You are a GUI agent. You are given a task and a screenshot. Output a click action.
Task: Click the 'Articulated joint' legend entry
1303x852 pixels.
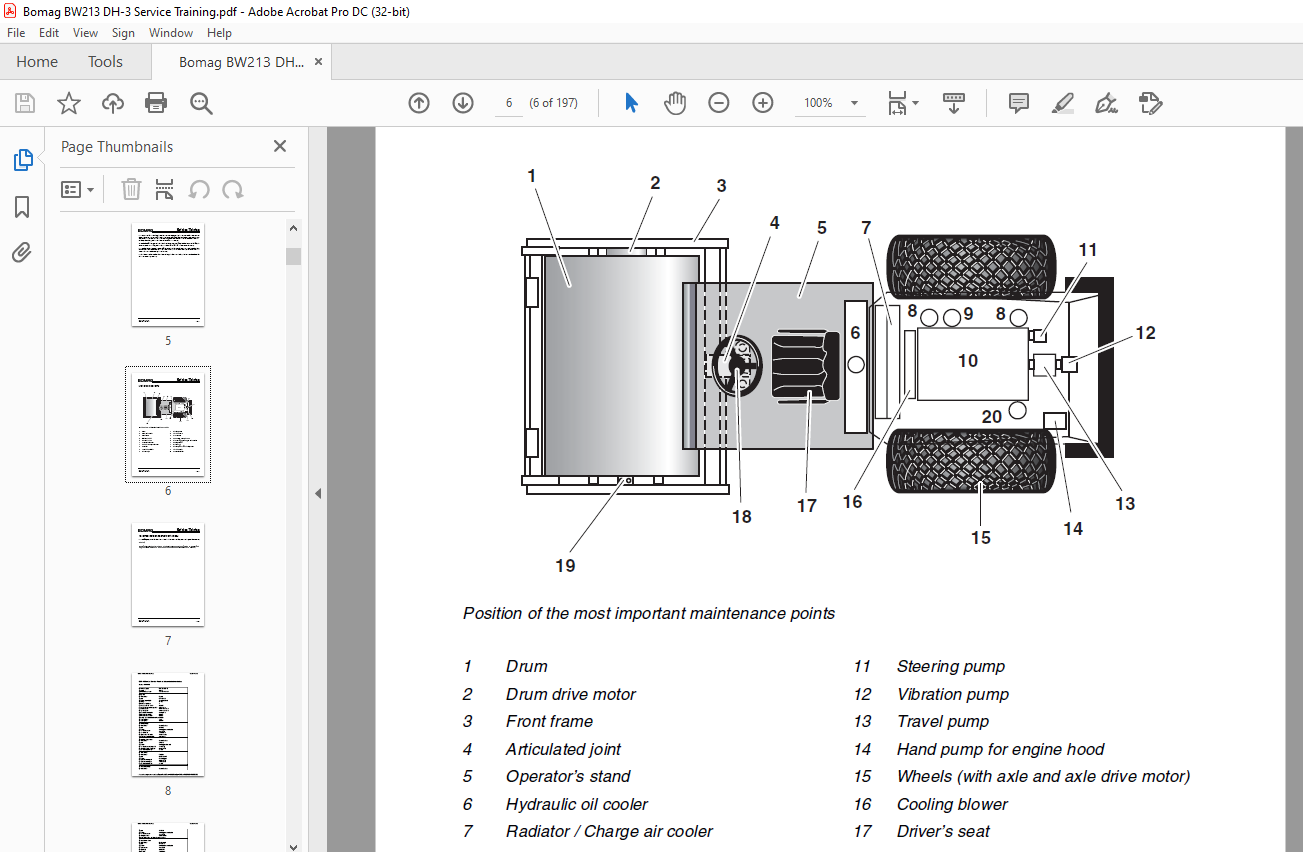[563, 749]
